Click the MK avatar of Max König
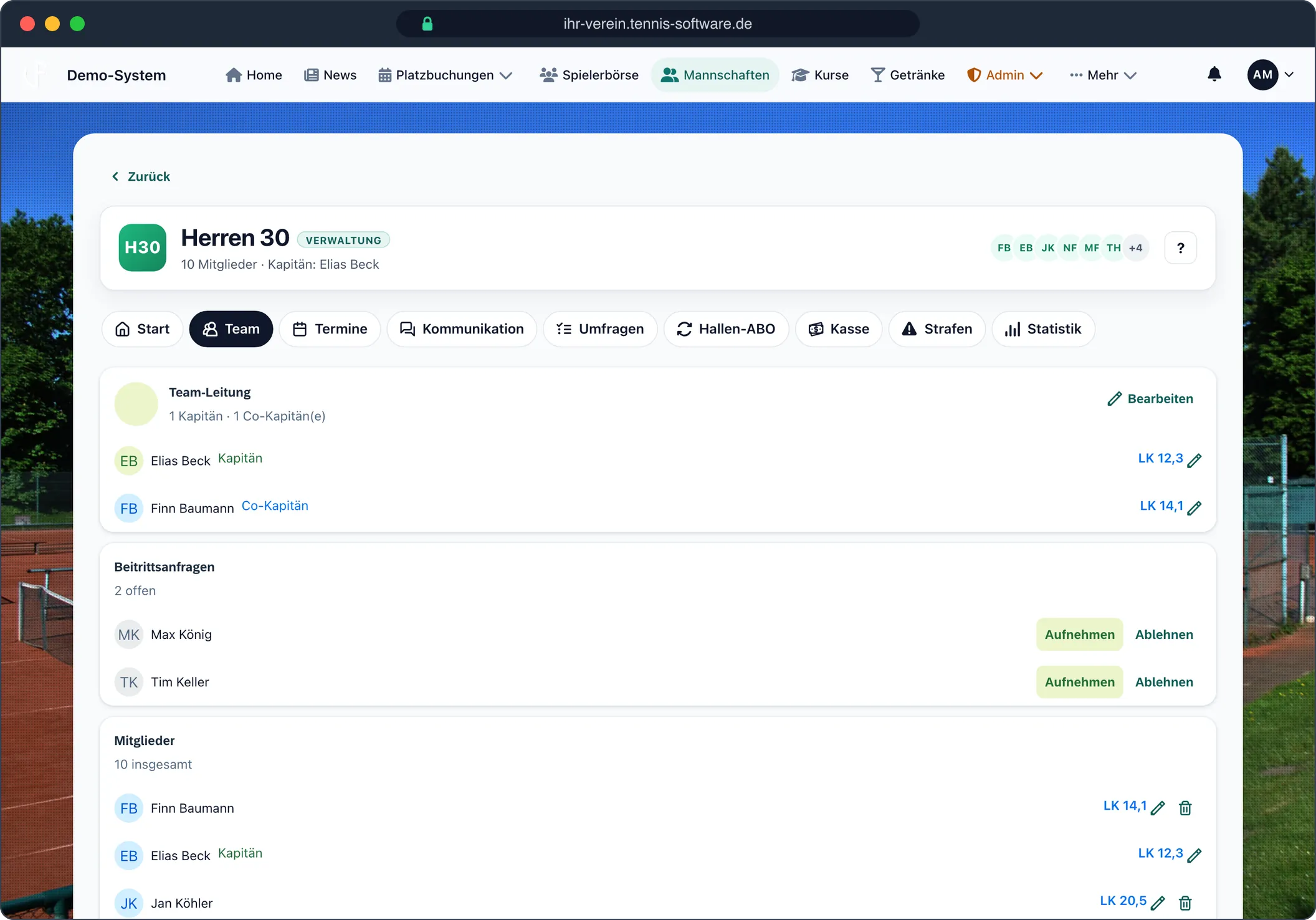 (129, 635)
